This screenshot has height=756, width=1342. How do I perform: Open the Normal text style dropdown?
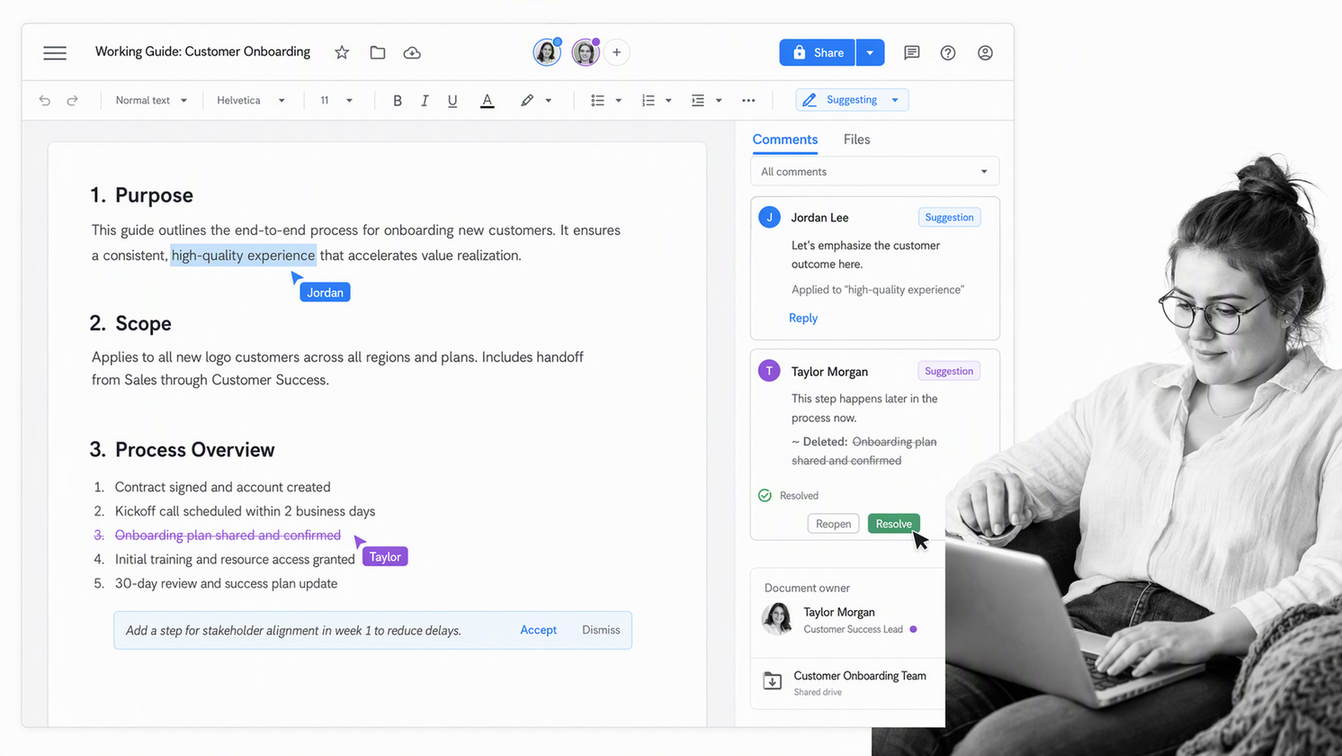click(151, 100)
